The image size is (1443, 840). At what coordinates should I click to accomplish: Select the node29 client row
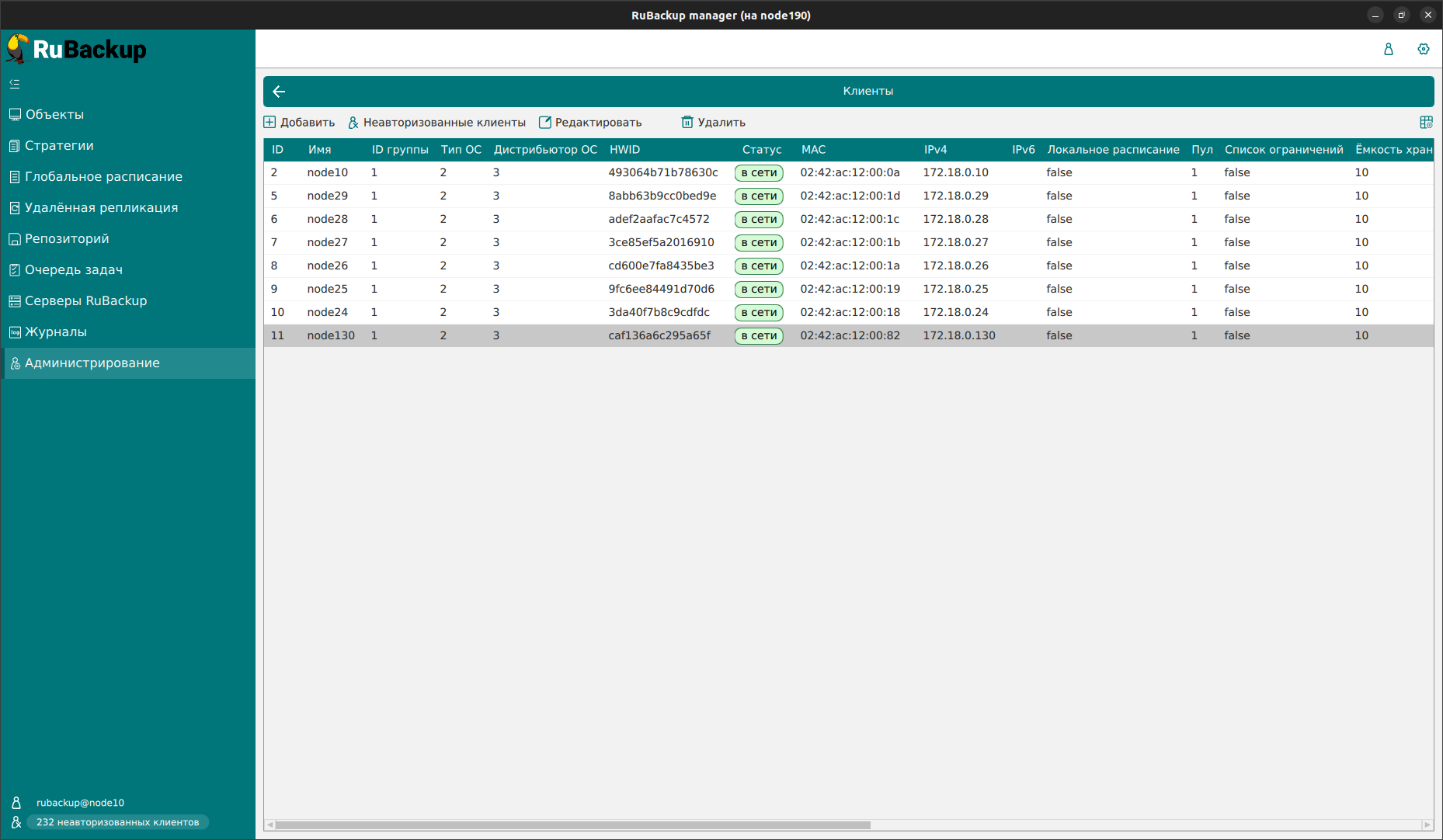coord(327,196)
